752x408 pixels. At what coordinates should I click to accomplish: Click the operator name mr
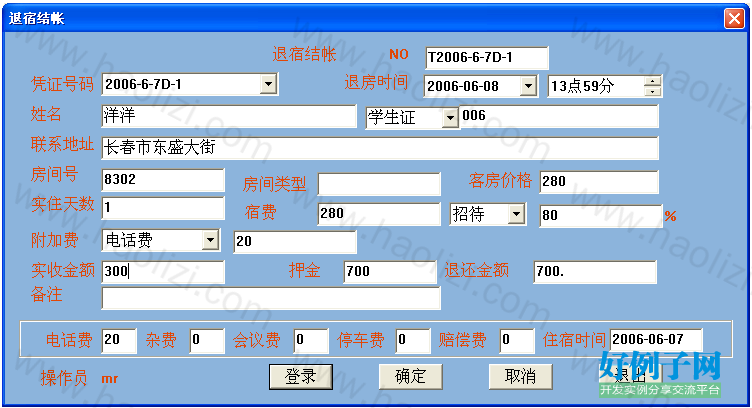tap(109, 379)
